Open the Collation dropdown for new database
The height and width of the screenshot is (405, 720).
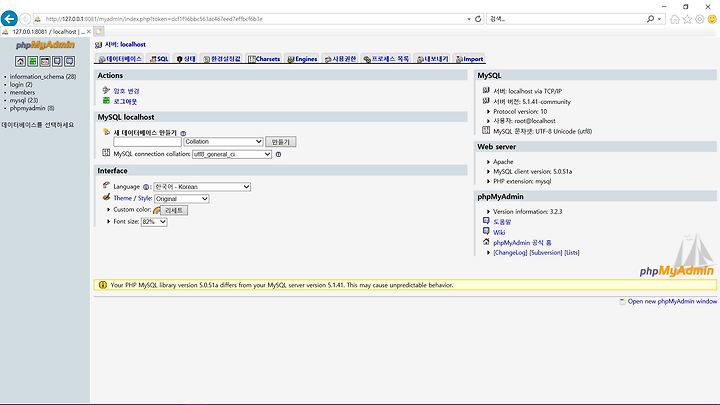pyautogui.click(x=223, y=141)
